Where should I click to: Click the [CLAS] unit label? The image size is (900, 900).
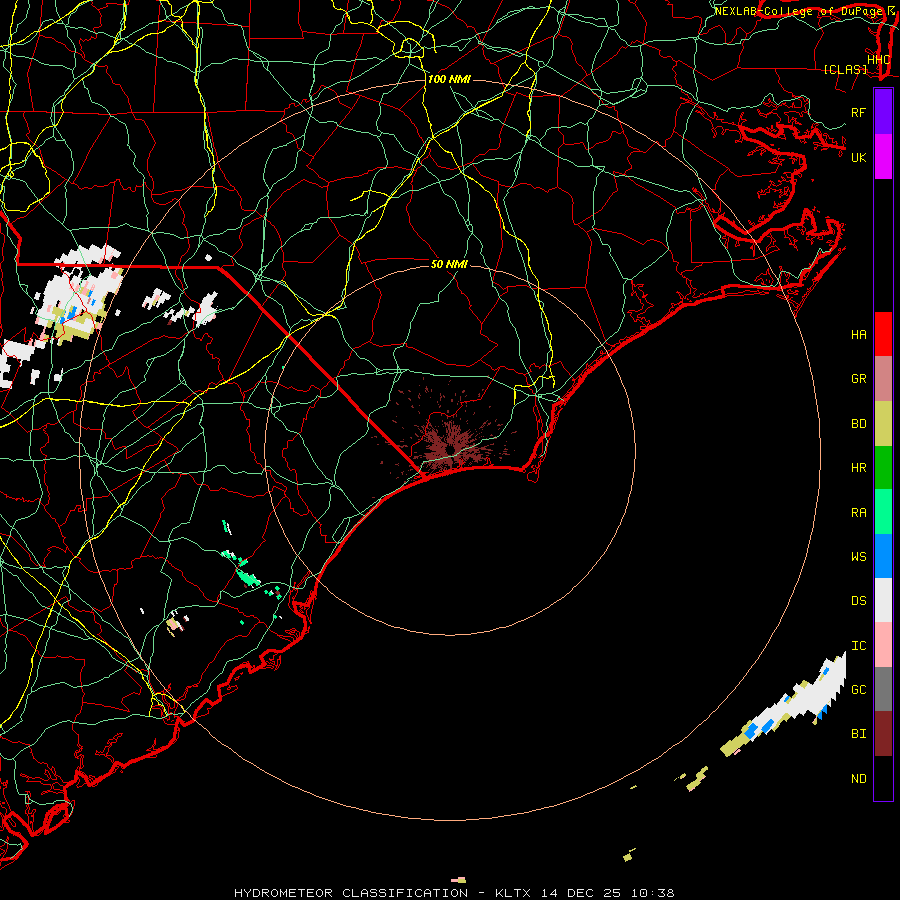(845, 70)
